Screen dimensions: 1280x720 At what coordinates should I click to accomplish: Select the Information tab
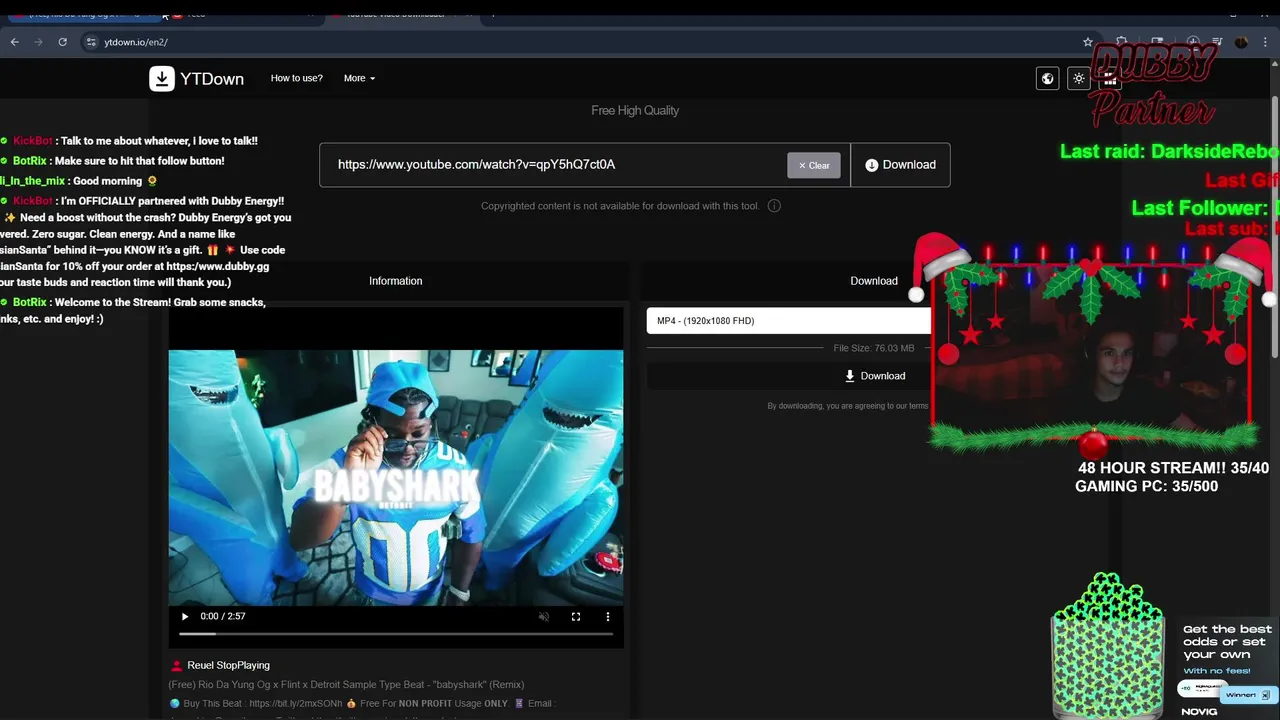click(x=396, y=281)
